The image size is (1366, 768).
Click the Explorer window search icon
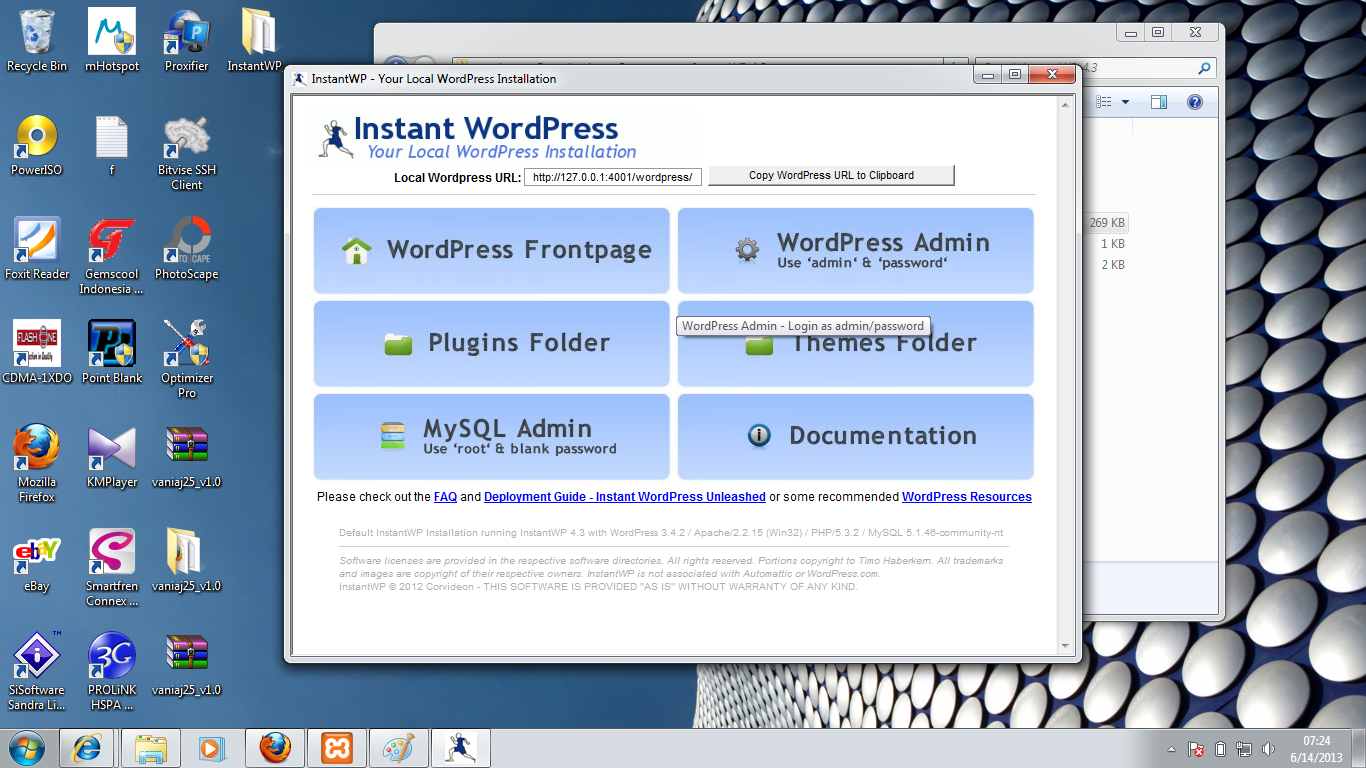tap(1205, 68)
